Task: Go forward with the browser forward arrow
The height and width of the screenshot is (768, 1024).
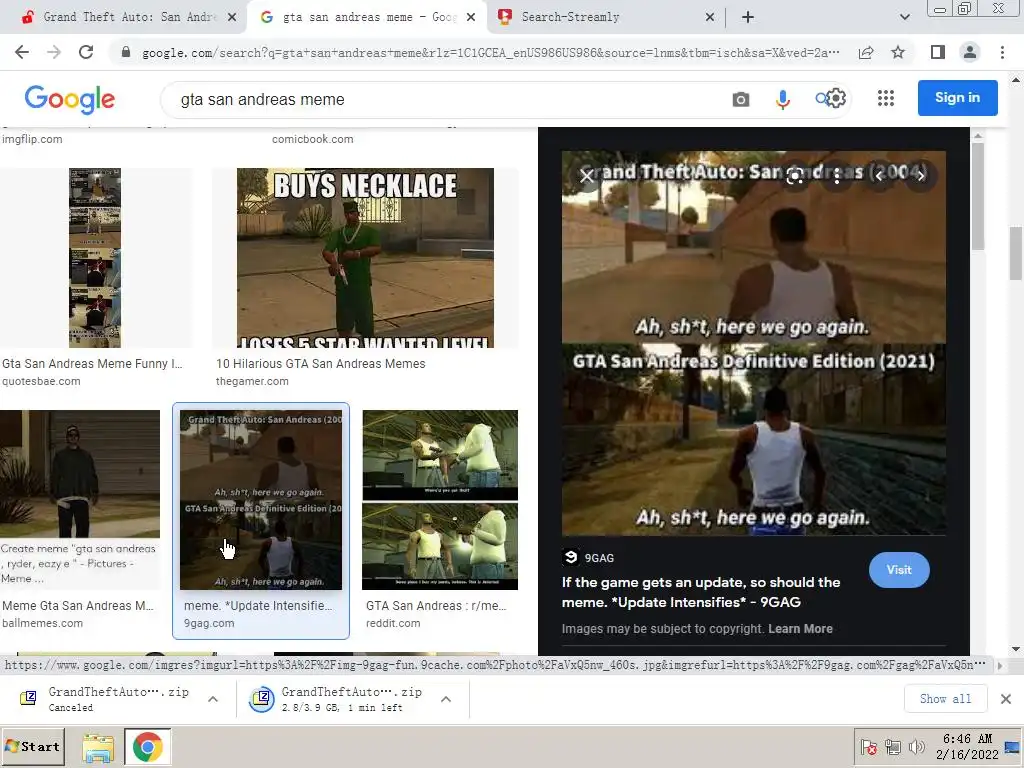Action: pos(54,52)
